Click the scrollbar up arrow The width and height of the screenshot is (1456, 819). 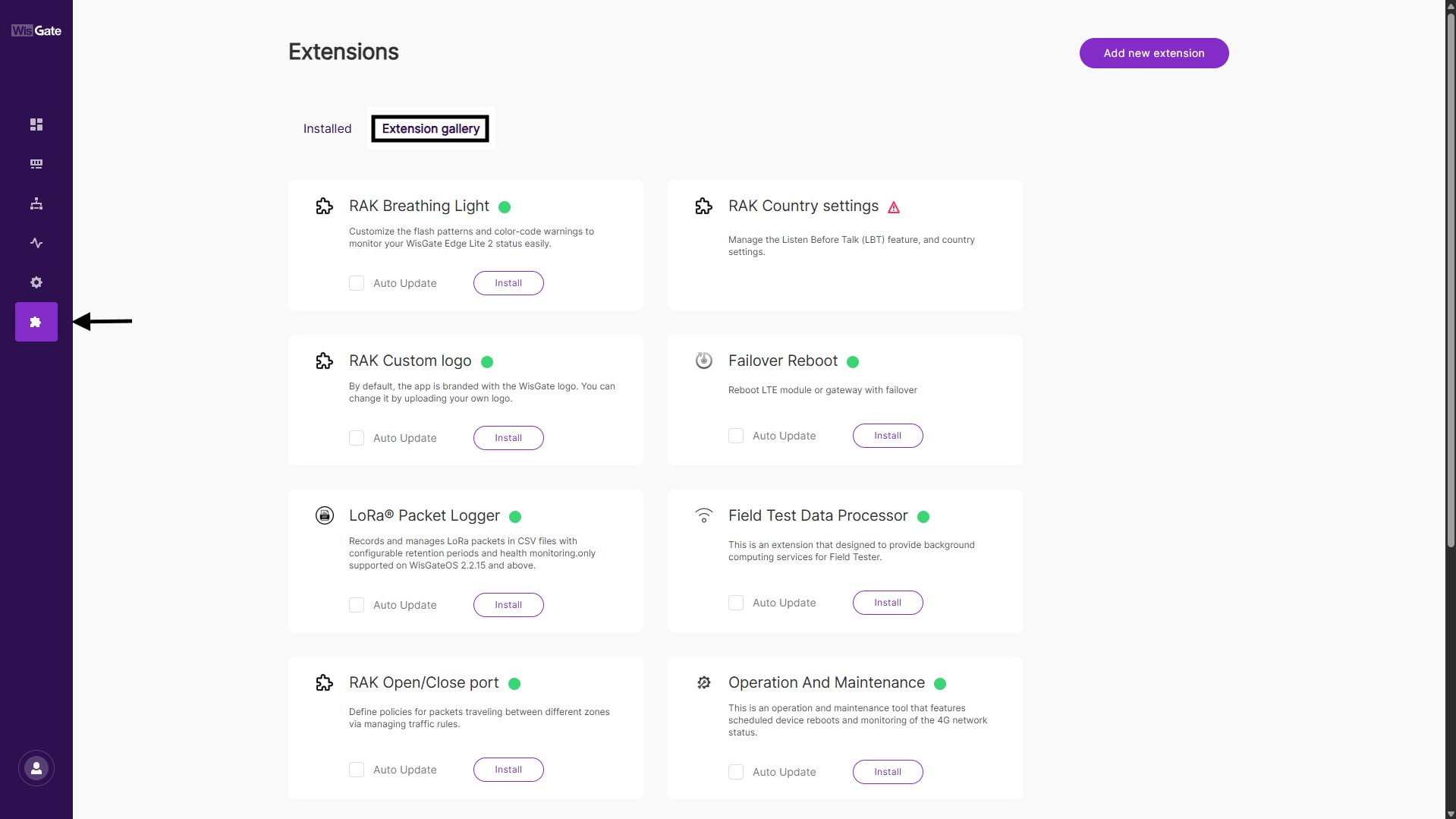[x=1451, y=5]
